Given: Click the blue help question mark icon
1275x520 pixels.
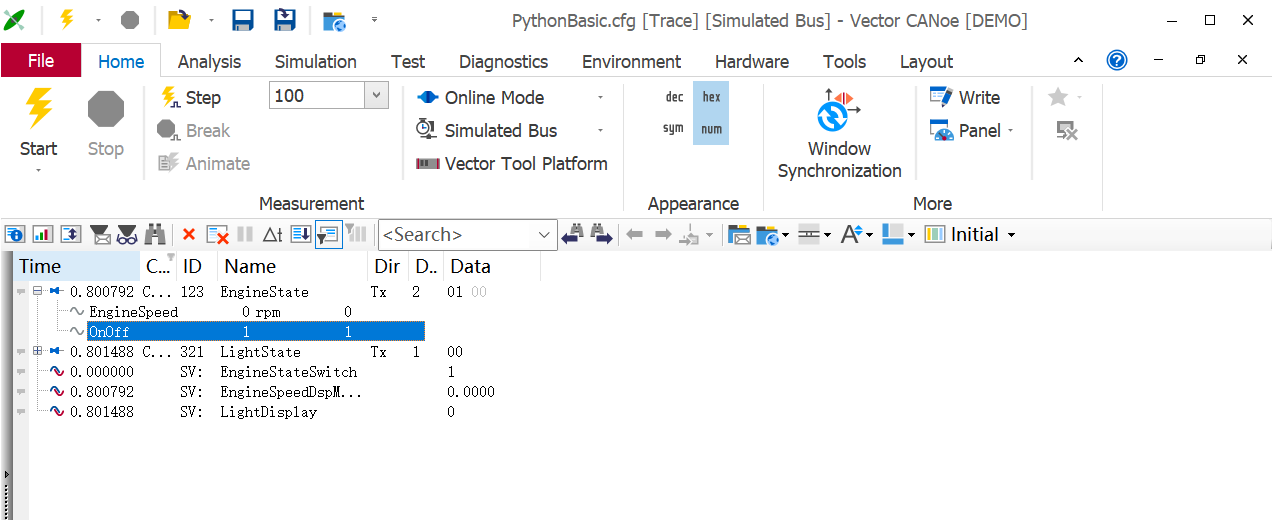Looking at the screenshot, I should point(1117,60).
